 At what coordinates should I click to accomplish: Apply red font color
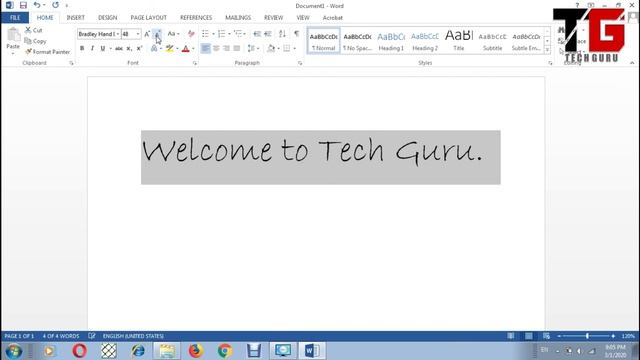click(x=186, y=49)
